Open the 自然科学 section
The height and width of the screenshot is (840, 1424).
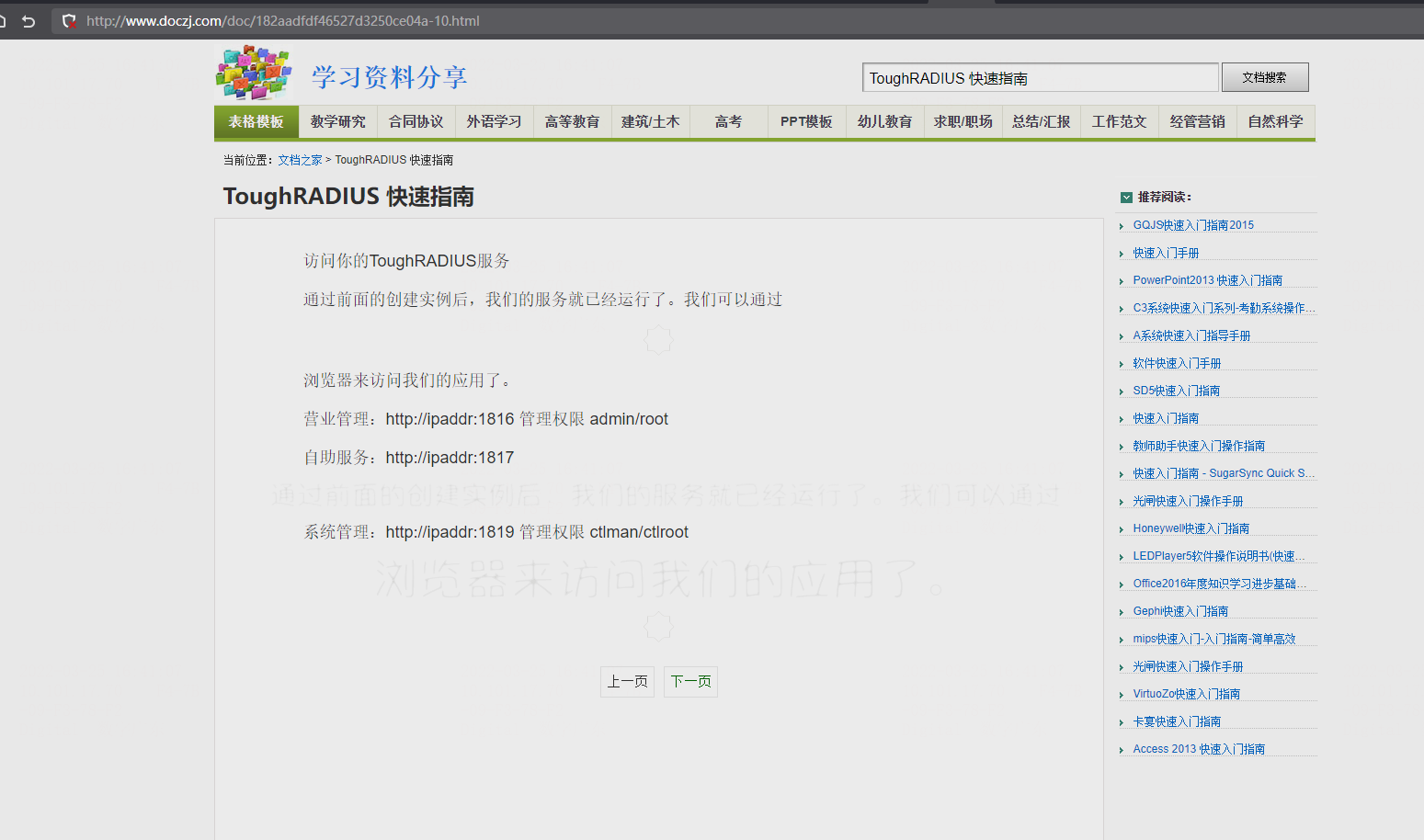(x=1275, y=120)
